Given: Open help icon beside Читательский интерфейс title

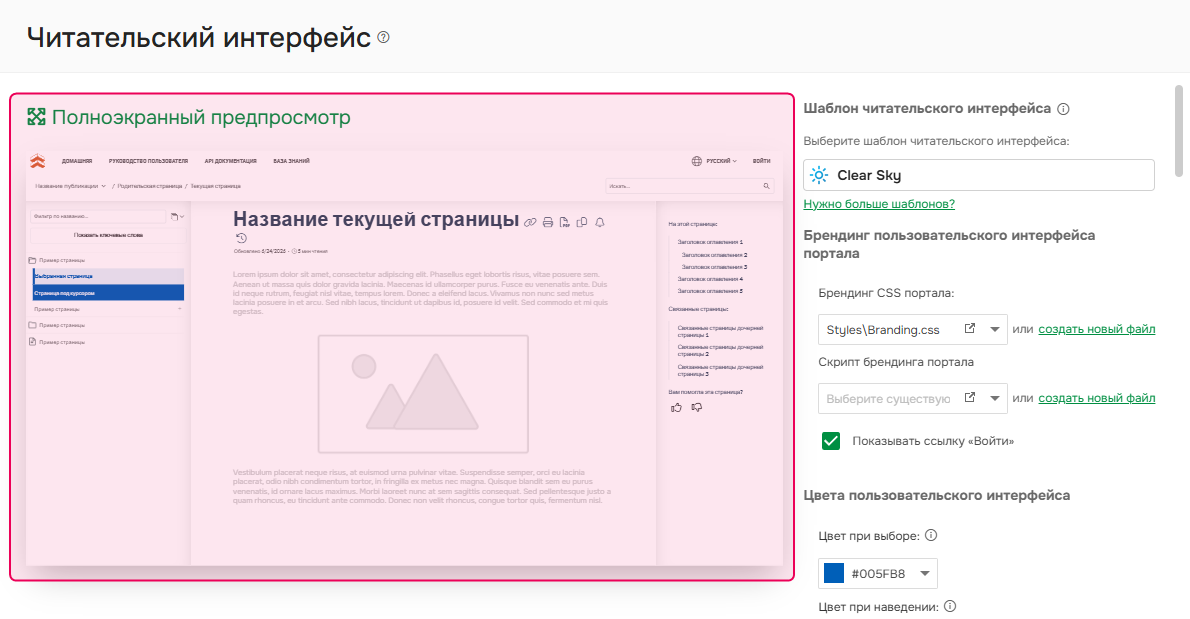Looking at the screenshot, I should click(383, 37).
